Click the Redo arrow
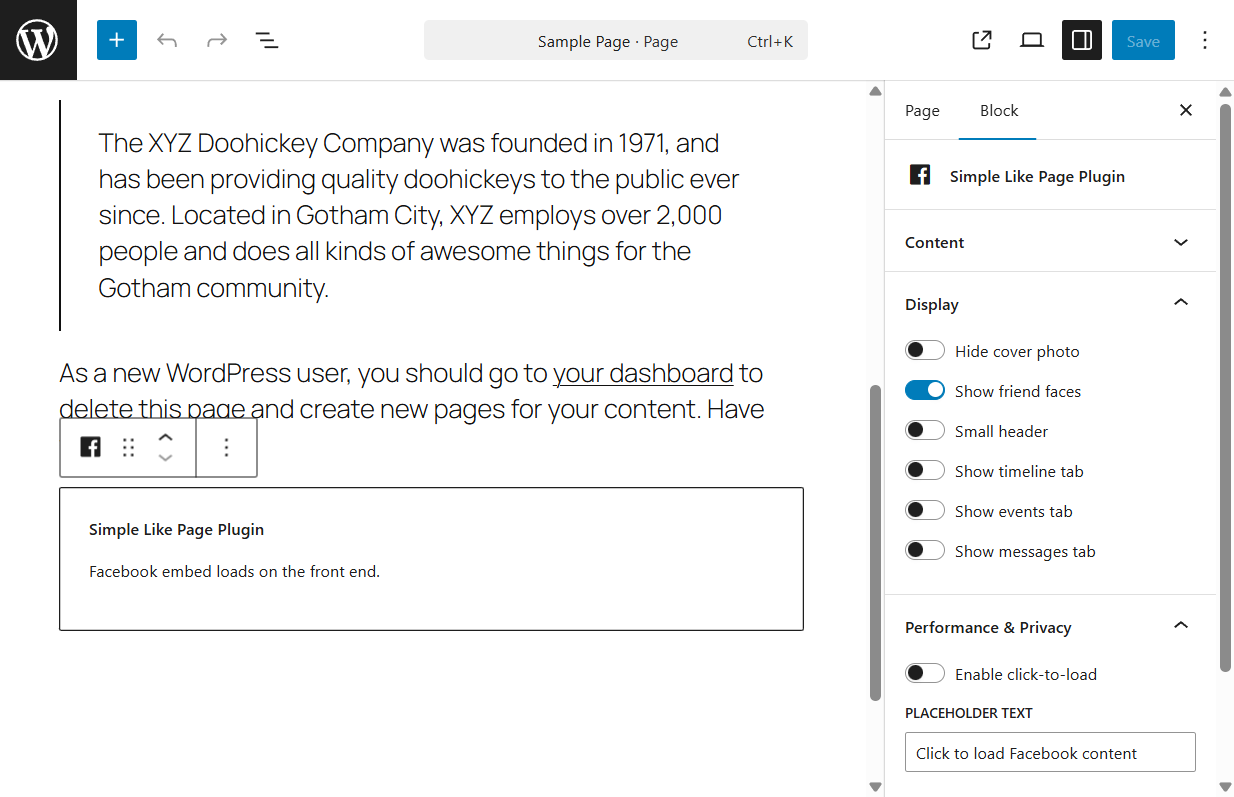The width and height of the screenshot is (1234, 797). click(216, 40)
